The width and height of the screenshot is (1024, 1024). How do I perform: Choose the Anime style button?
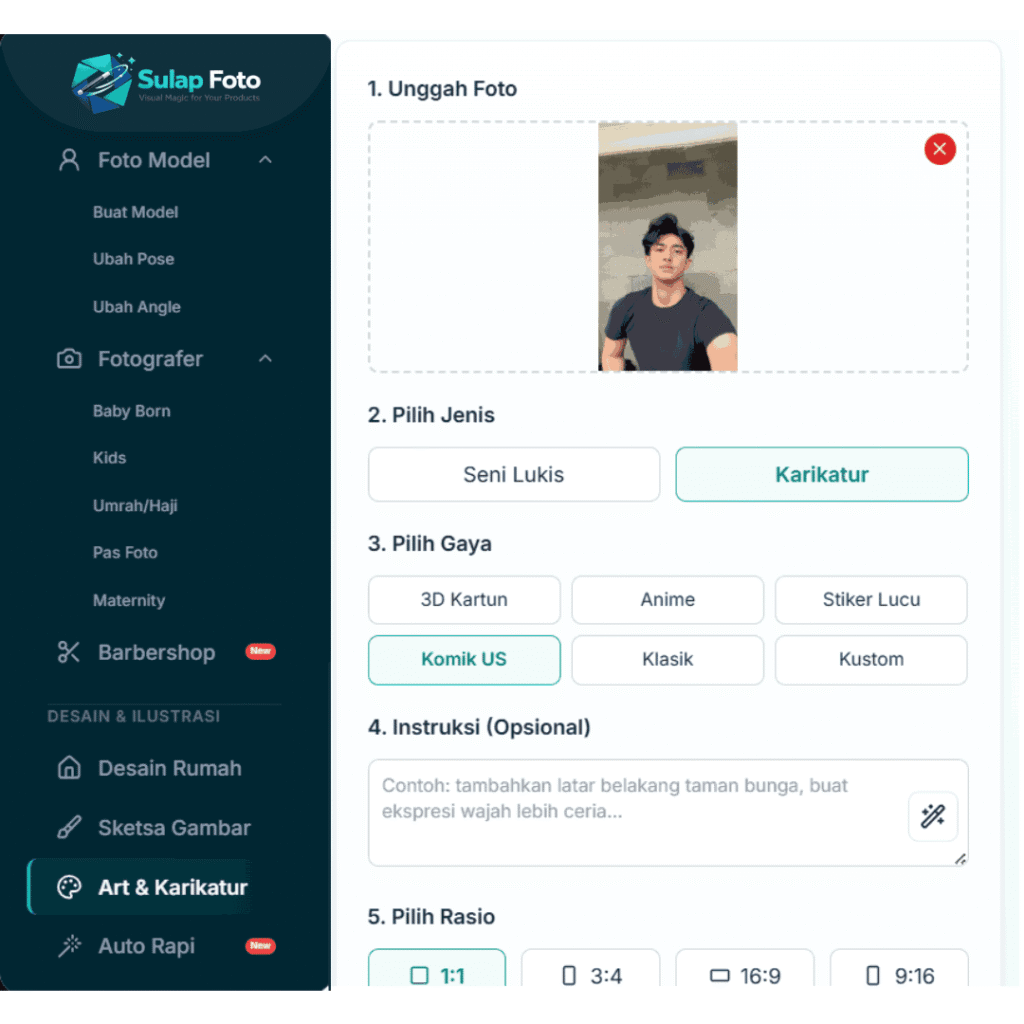tap(667, 600)
